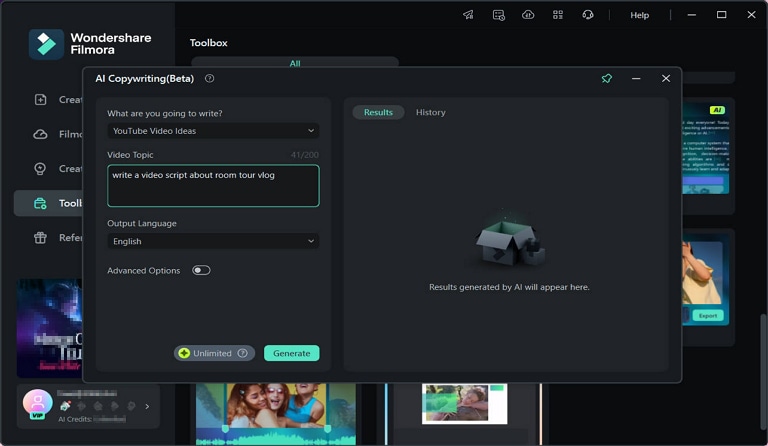Open the Output Language English dropdown
768x446 pixels.
213,241
